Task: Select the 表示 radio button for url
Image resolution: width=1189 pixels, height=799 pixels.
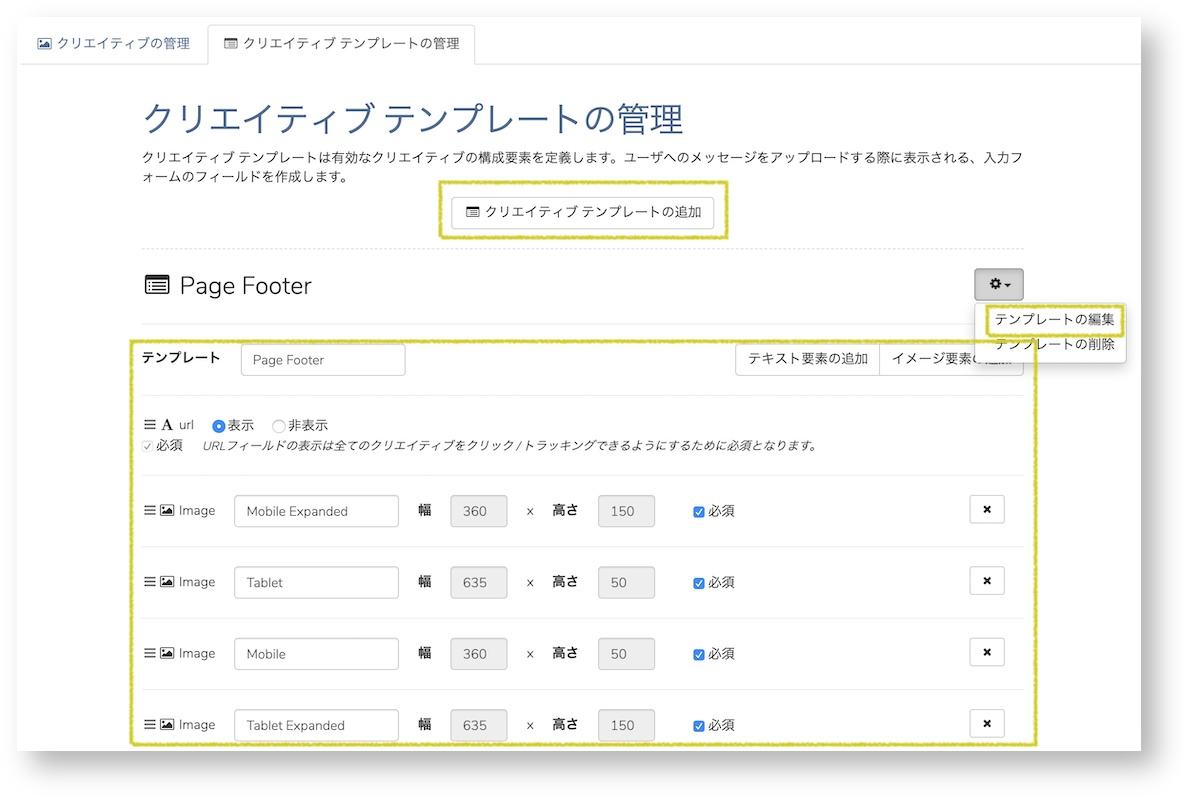Action: (218, 426)
